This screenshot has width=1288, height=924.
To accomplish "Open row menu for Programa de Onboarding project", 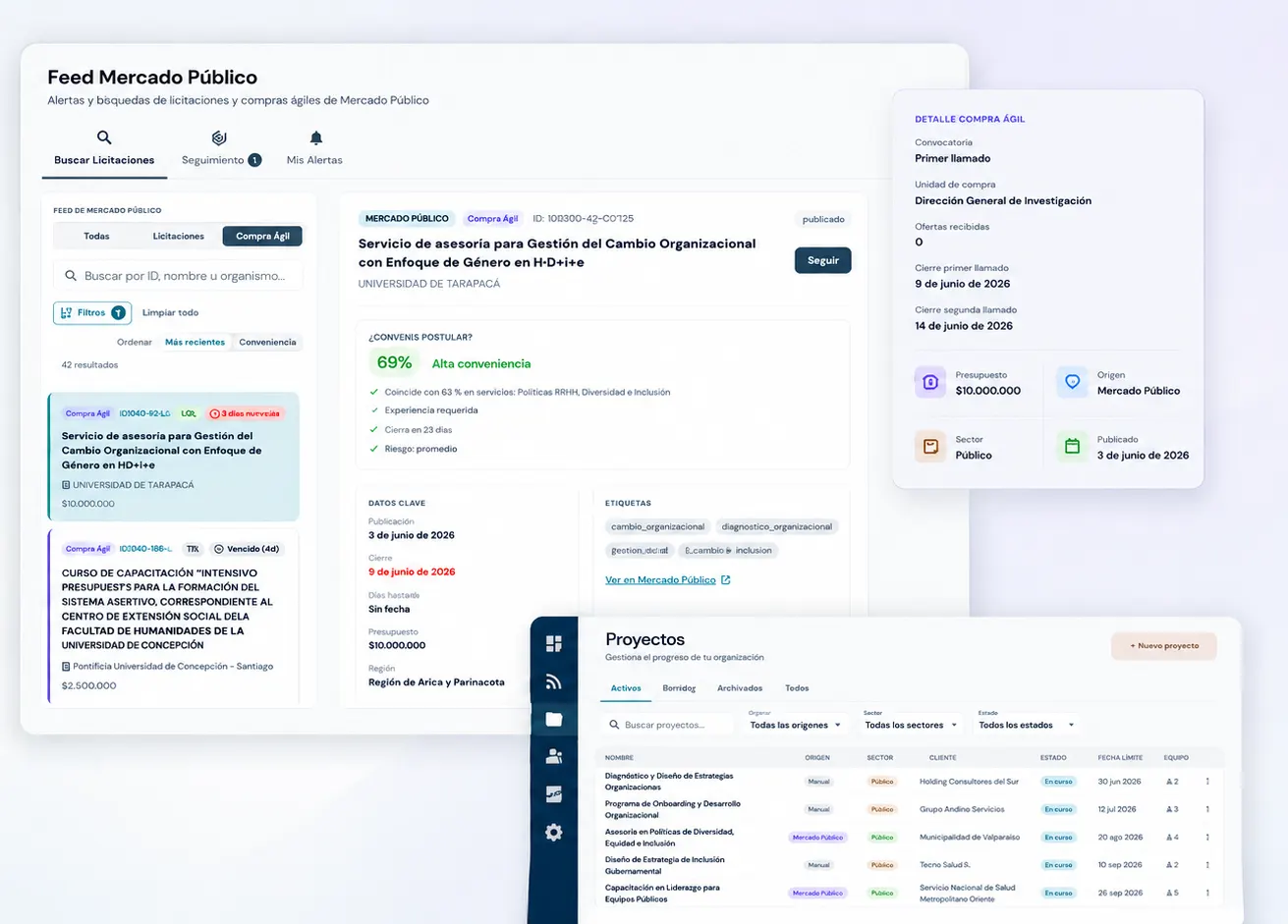I will pos(1207,809).
